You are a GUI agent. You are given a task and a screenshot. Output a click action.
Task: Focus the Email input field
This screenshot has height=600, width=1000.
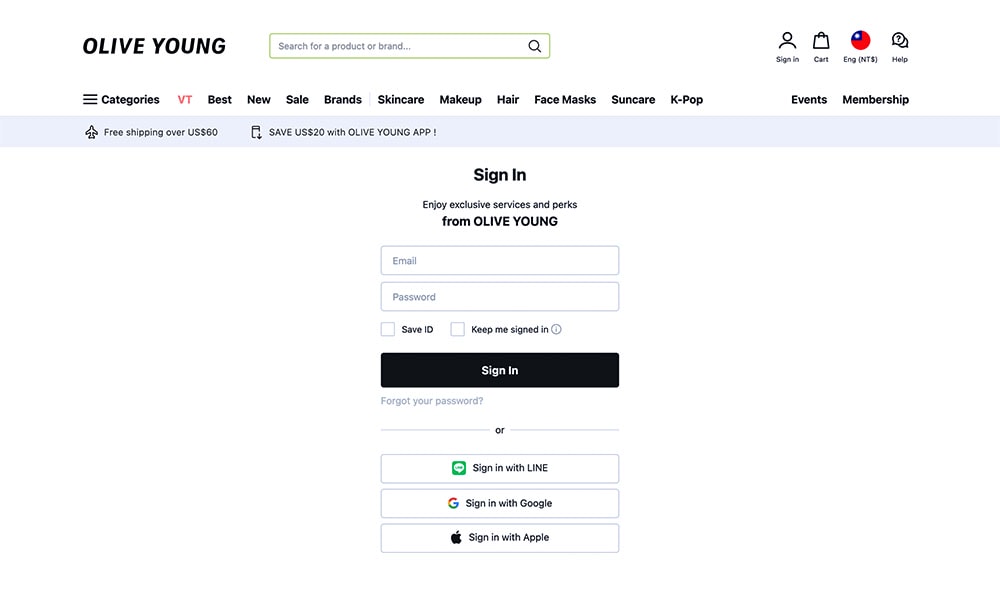[x=500, y=261]
